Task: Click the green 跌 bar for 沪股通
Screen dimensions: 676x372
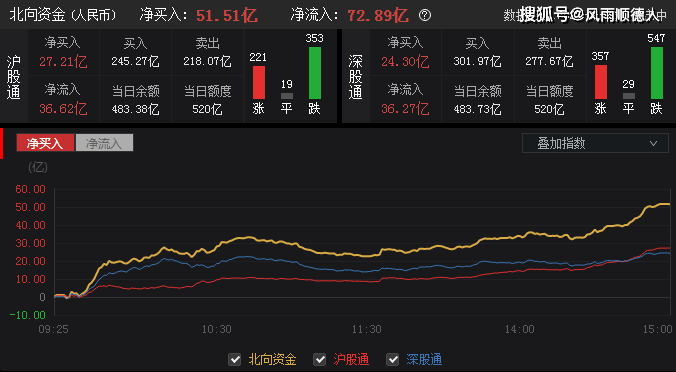Action: pyautogui.click(x=315, y=73)
